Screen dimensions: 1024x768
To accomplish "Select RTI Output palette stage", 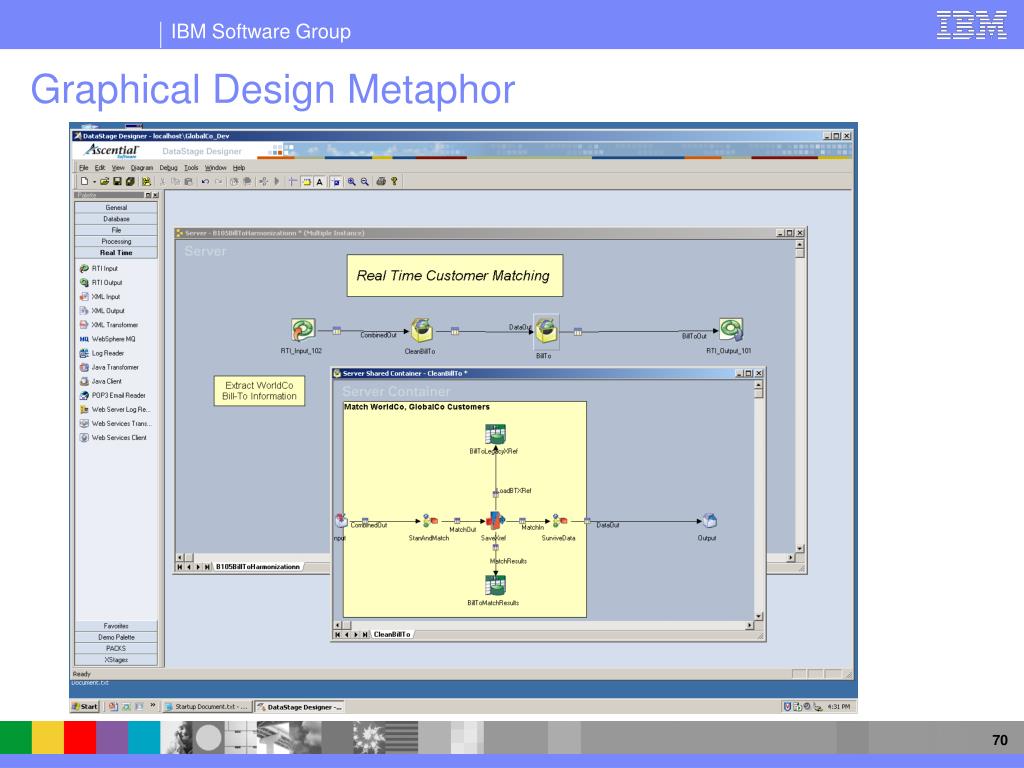I will tap(101, 283).
